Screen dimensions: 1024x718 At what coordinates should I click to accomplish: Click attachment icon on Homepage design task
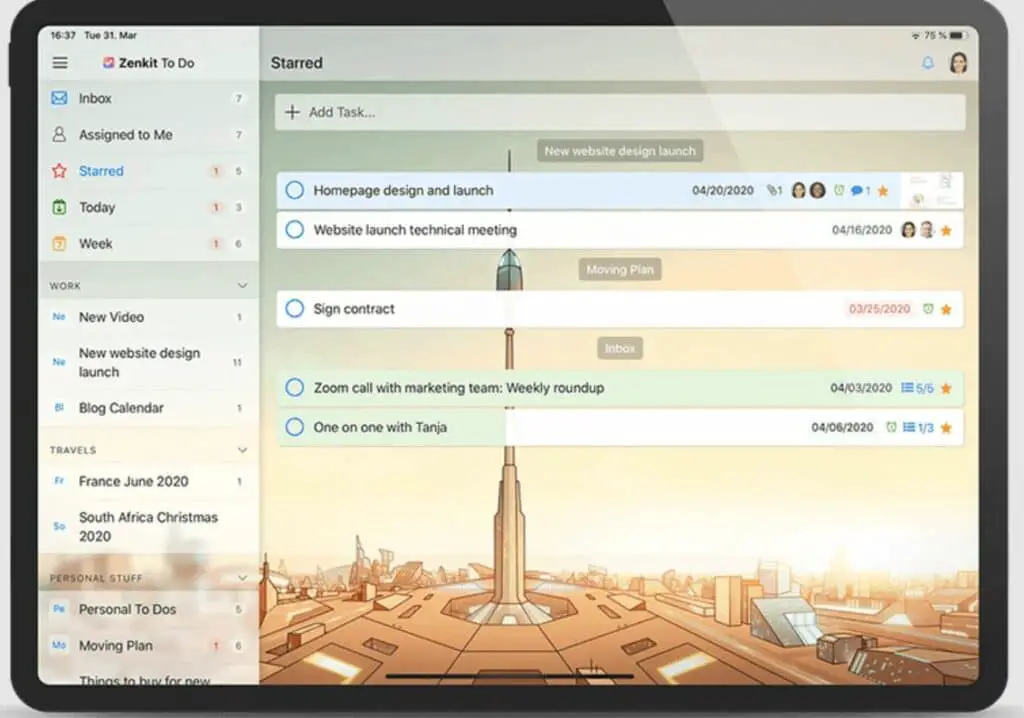pos(773,191)
